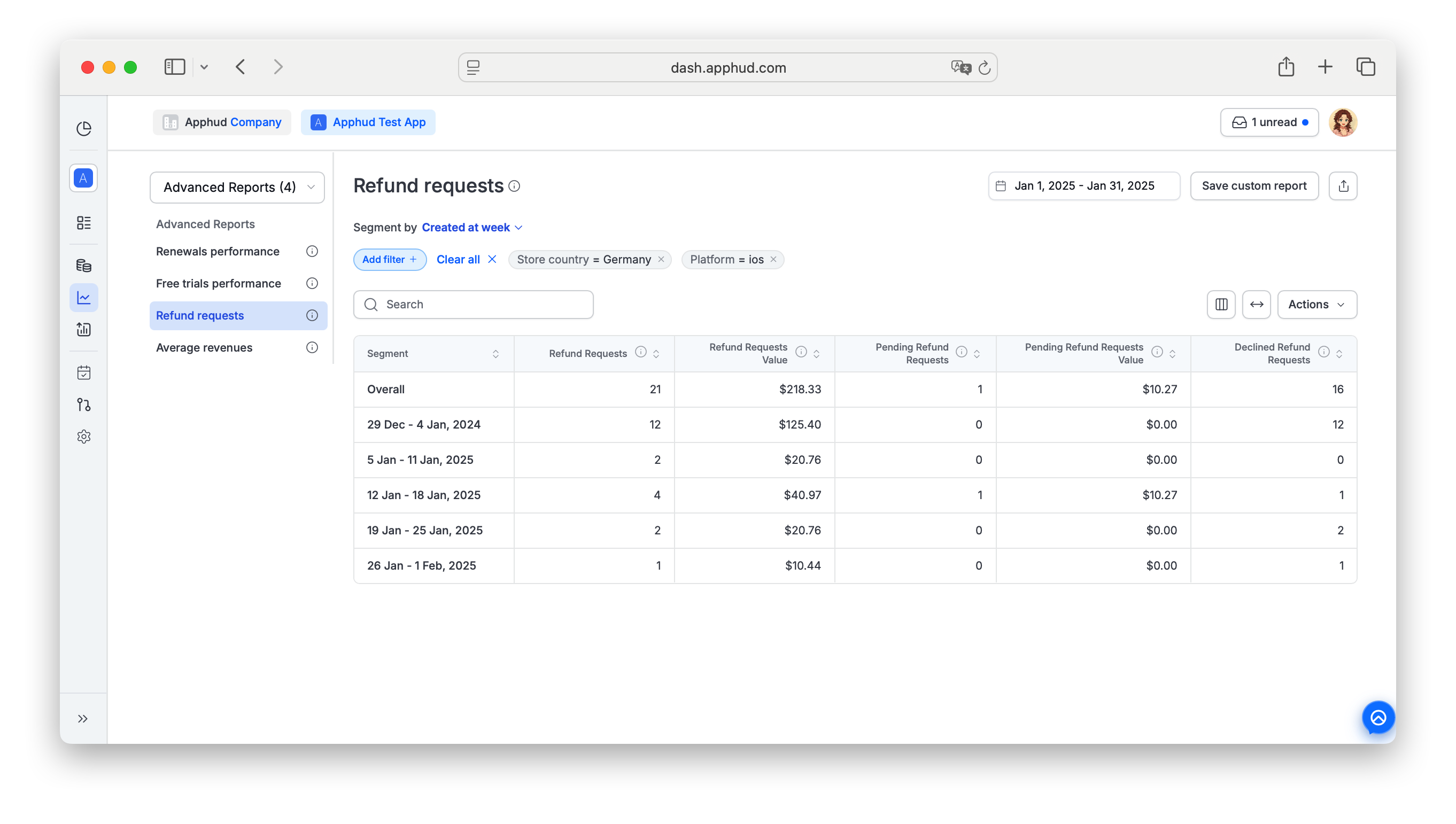Reload the page in browser address bar
The image size is (1456, 824).
985,67
